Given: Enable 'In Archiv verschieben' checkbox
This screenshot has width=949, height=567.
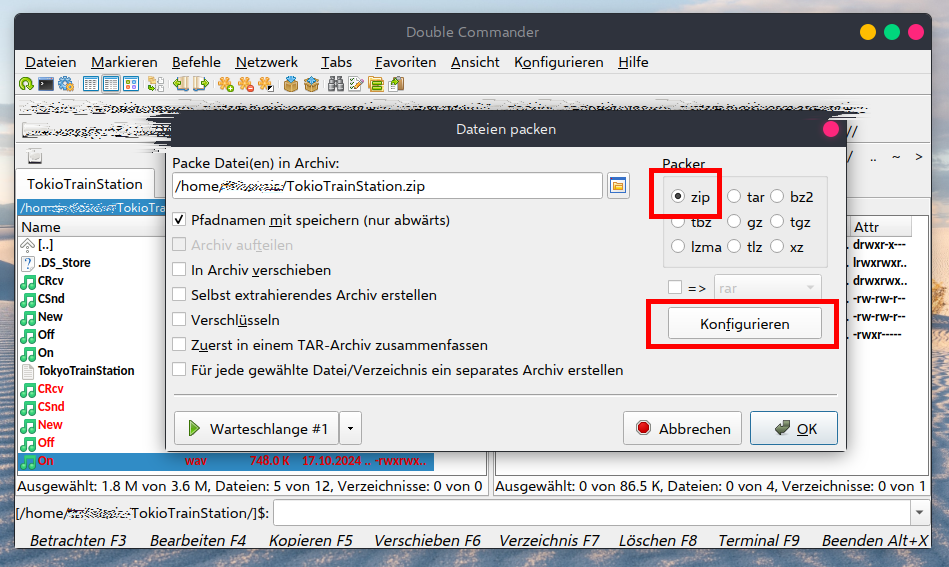Looking at the screenshot, I should point(180,270).
